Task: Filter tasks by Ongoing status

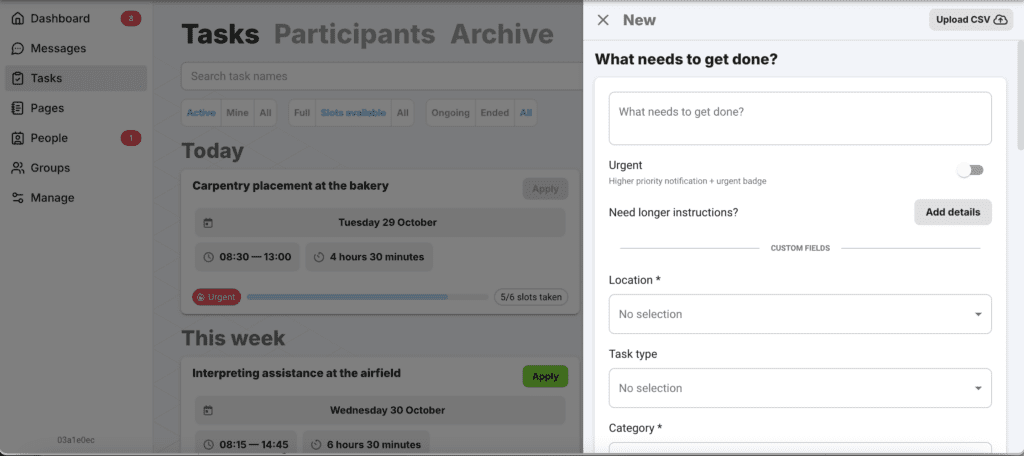Action: [450, 113]
